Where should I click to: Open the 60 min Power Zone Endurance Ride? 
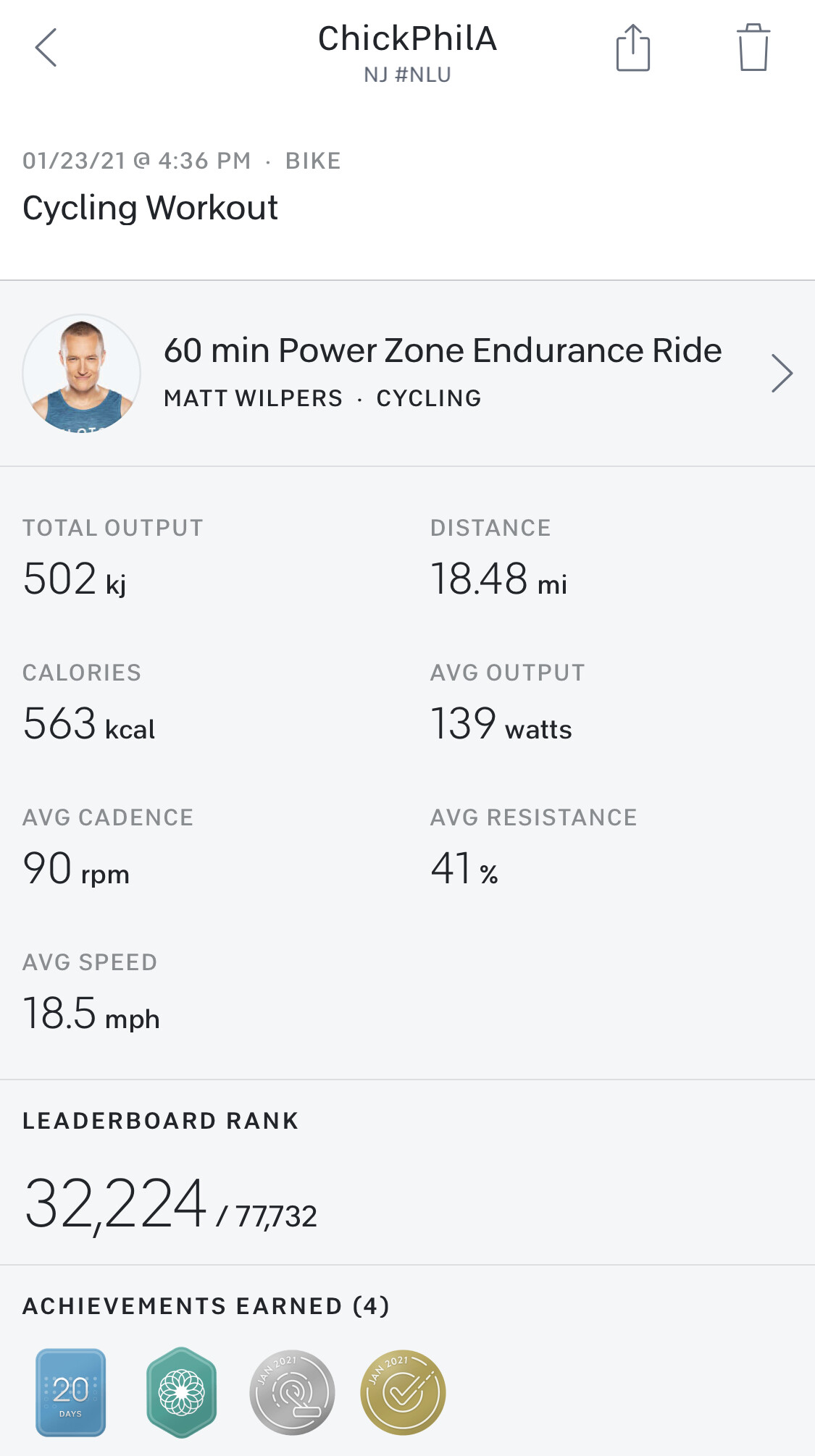(x=443, y=351)
